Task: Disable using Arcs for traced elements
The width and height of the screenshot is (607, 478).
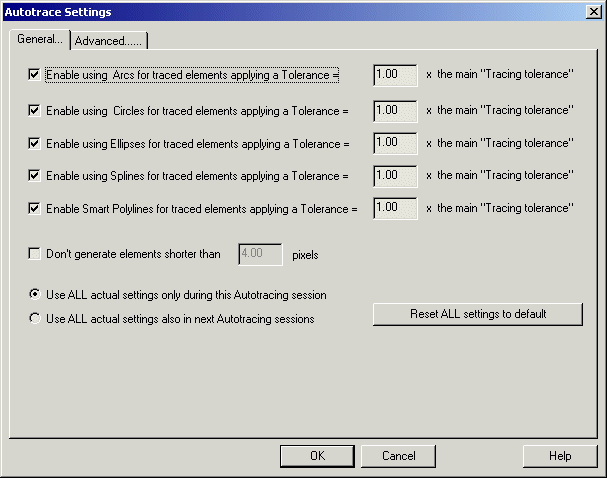Action: (x=35, y=75)
